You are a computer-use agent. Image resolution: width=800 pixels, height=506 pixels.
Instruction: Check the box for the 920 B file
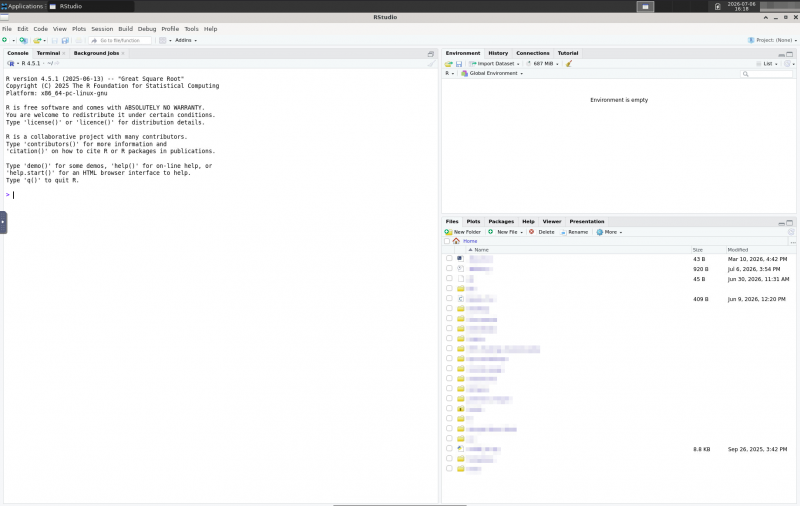pos(449,268)
